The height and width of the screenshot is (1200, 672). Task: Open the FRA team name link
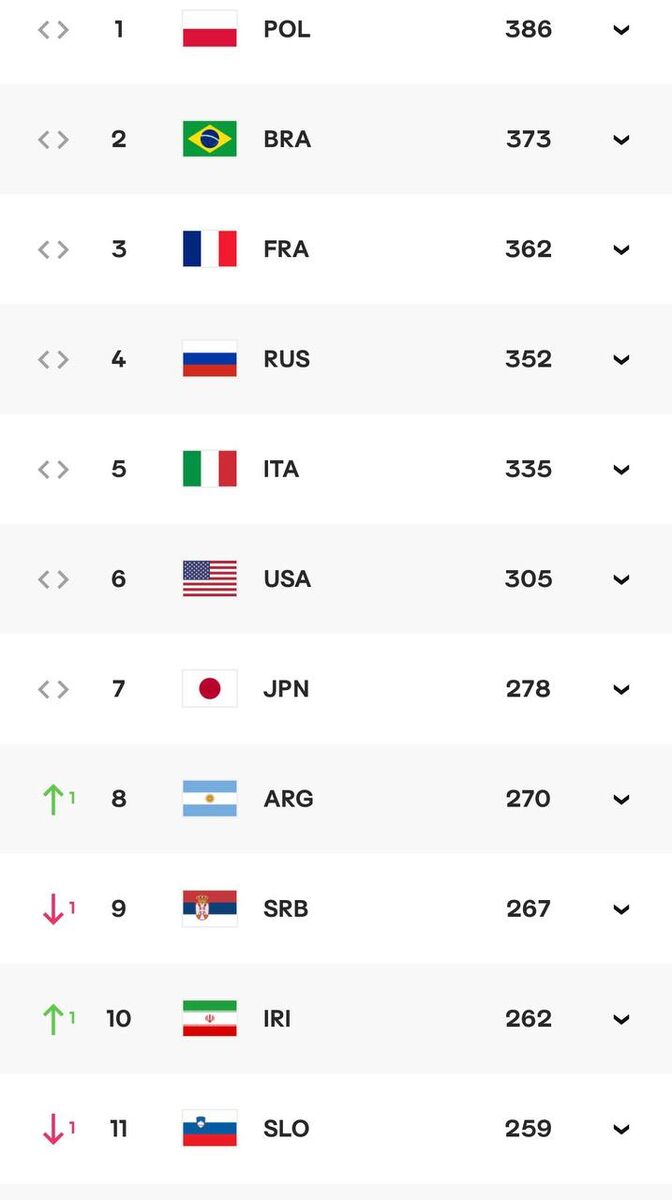(286, 249)
